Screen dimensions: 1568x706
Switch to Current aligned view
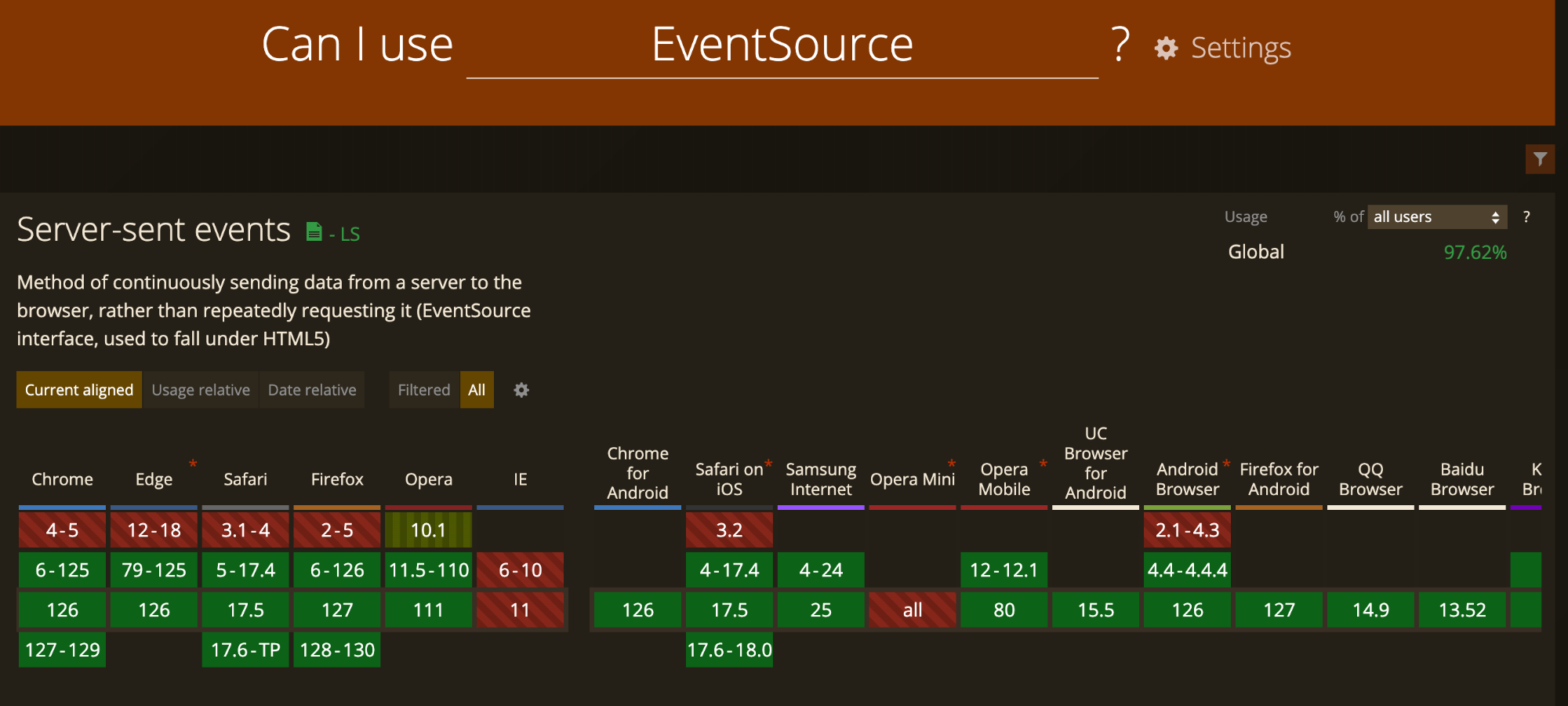79,390
